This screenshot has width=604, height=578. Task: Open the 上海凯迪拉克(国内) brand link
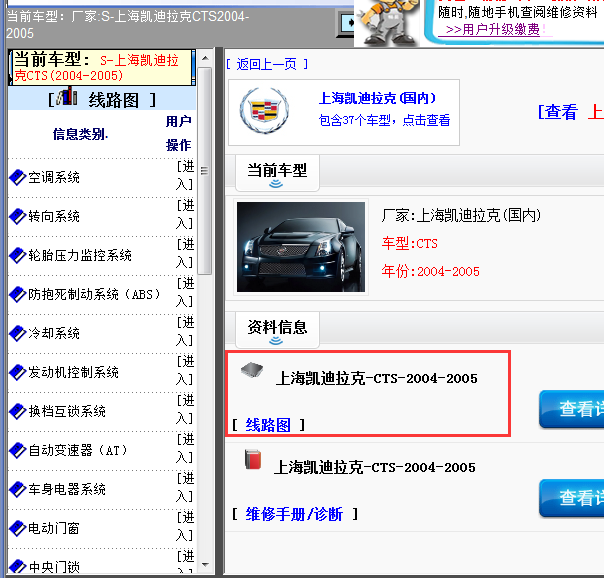[x=377, y=98]
